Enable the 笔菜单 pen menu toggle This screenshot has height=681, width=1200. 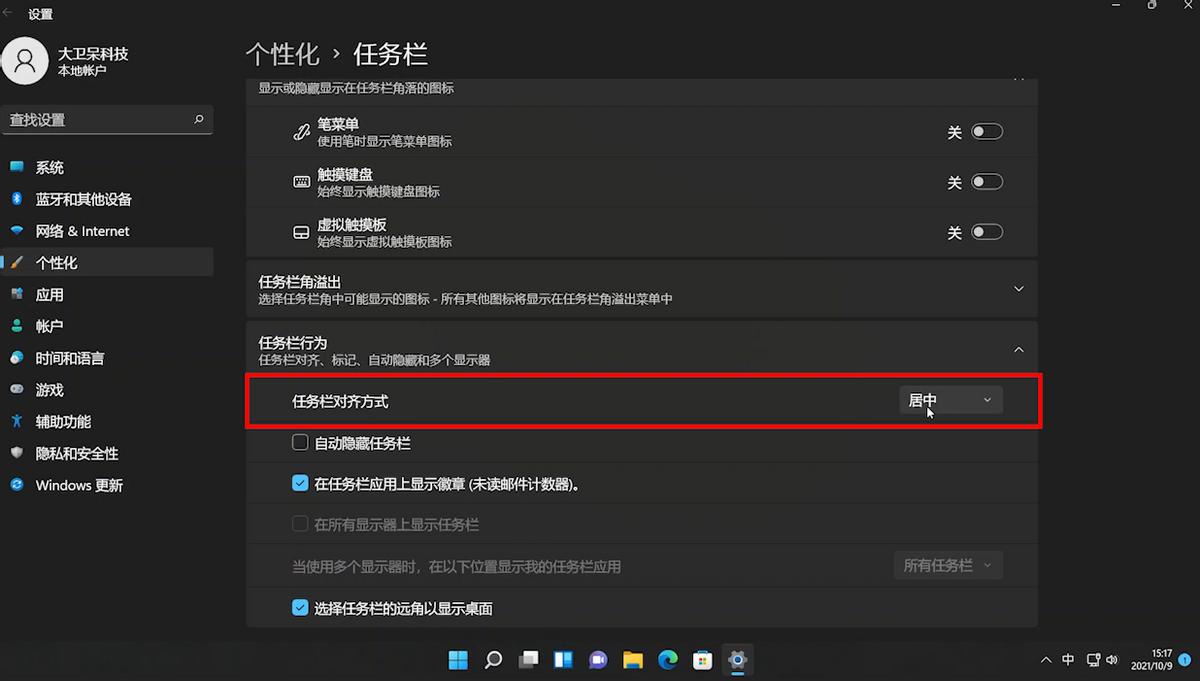(986, 131)
